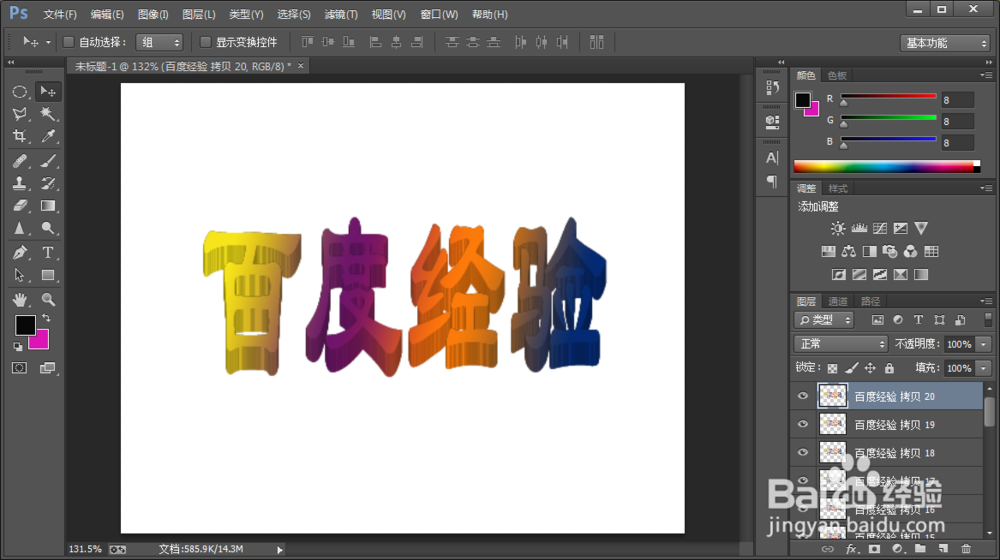Select the Crop tool
This screenshot has width=1000, height=560.
coord(20,136)
